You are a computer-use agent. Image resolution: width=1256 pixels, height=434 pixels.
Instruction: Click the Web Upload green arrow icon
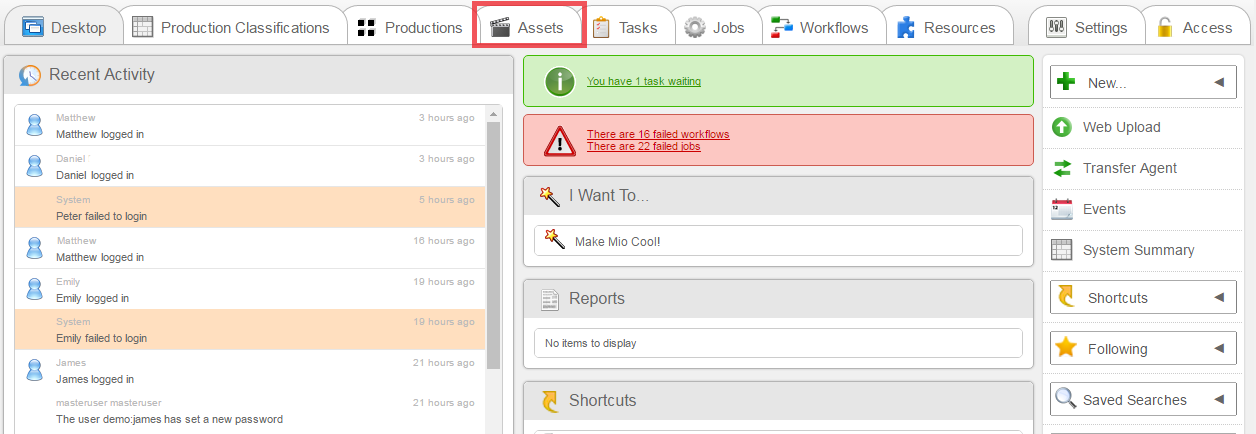pyautogui.click(x=1062, y=127)
